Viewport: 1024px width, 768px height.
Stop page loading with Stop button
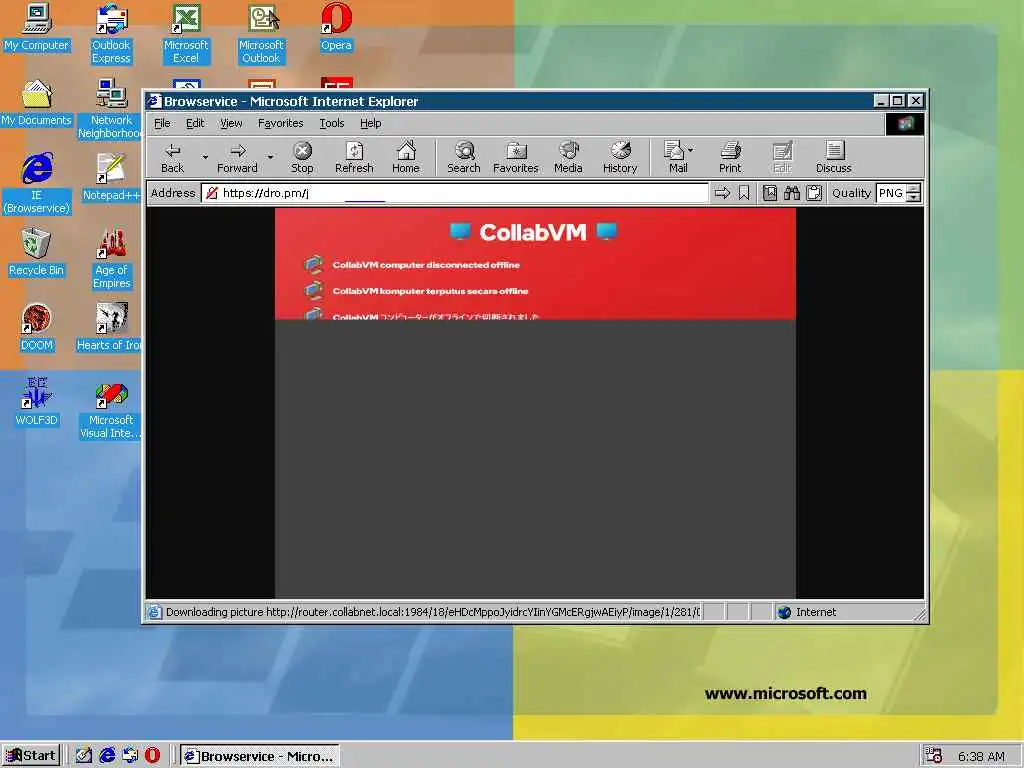point(302,158)
